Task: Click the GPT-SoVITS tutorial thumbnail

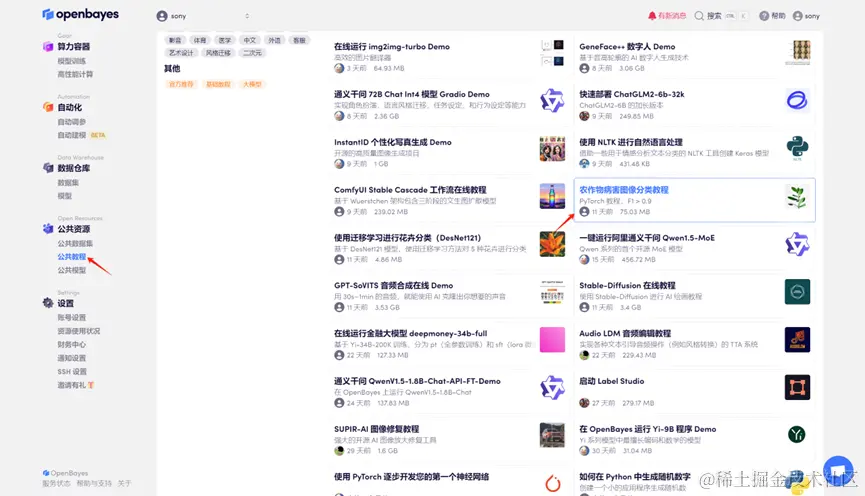Action: (x=552, y=292)
